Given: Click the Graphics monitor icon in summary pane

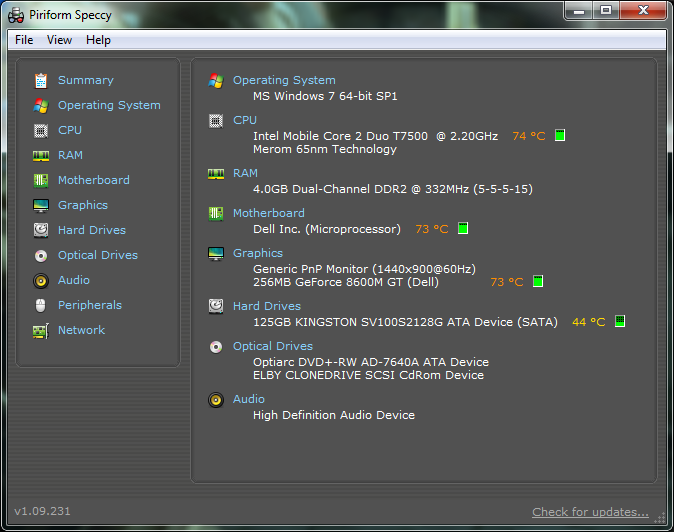Looking at the screenshot, I should (216, 254).
